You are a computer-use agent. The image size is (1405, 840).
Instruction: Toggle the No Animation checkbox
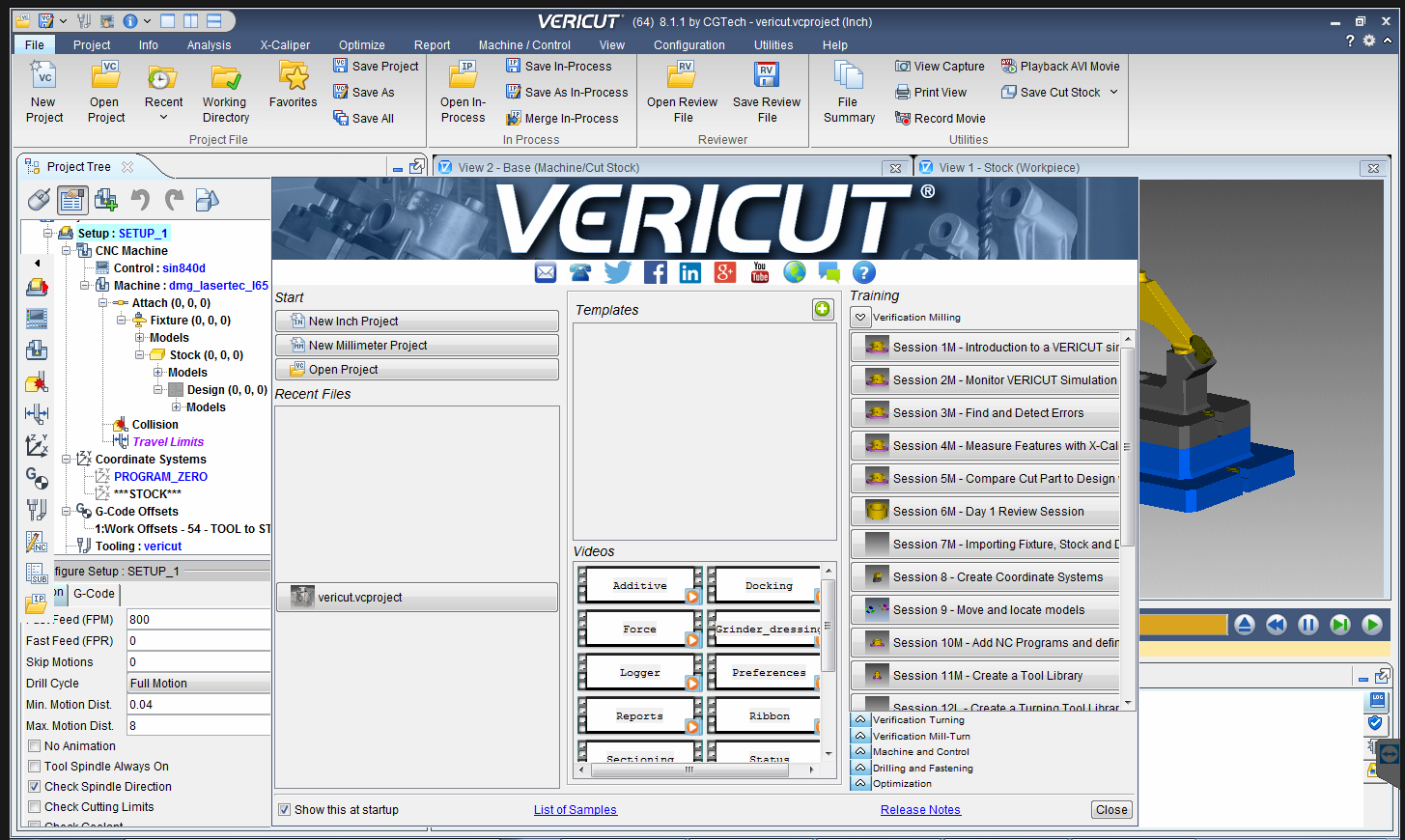tap(34, 745)
